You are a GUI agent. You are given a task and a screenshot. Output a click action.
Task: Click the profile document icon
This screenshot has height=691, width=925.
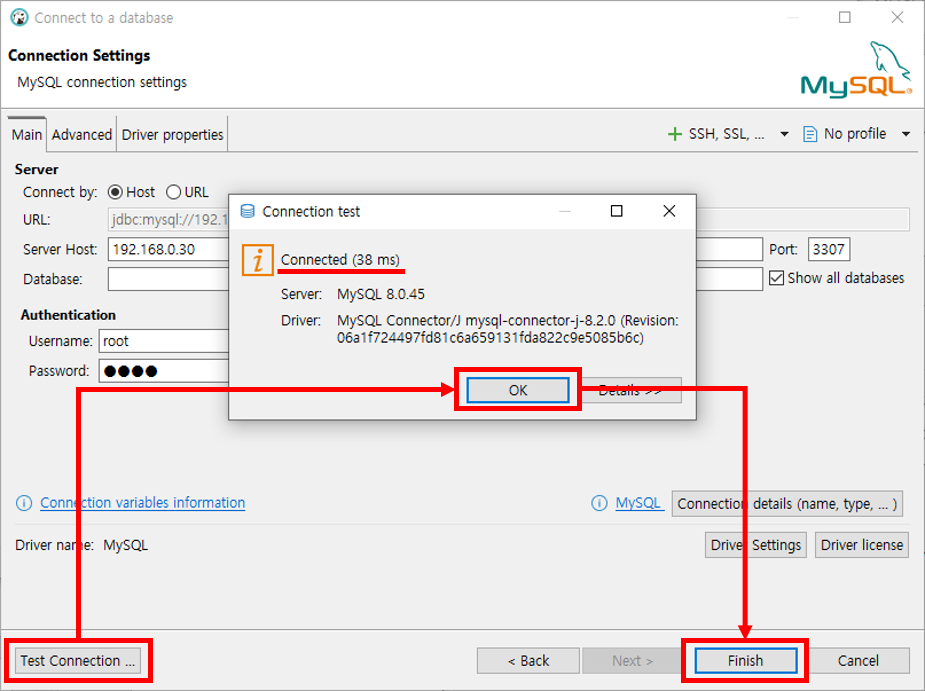810,135
